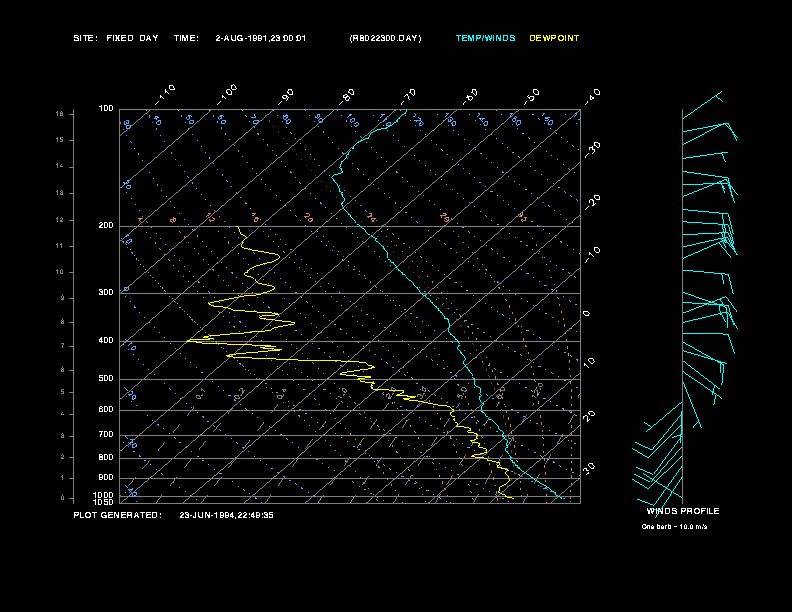The image size is (792, 612).
Task: Click the vertical axis of the wind profile
Action: click(682, 306)
